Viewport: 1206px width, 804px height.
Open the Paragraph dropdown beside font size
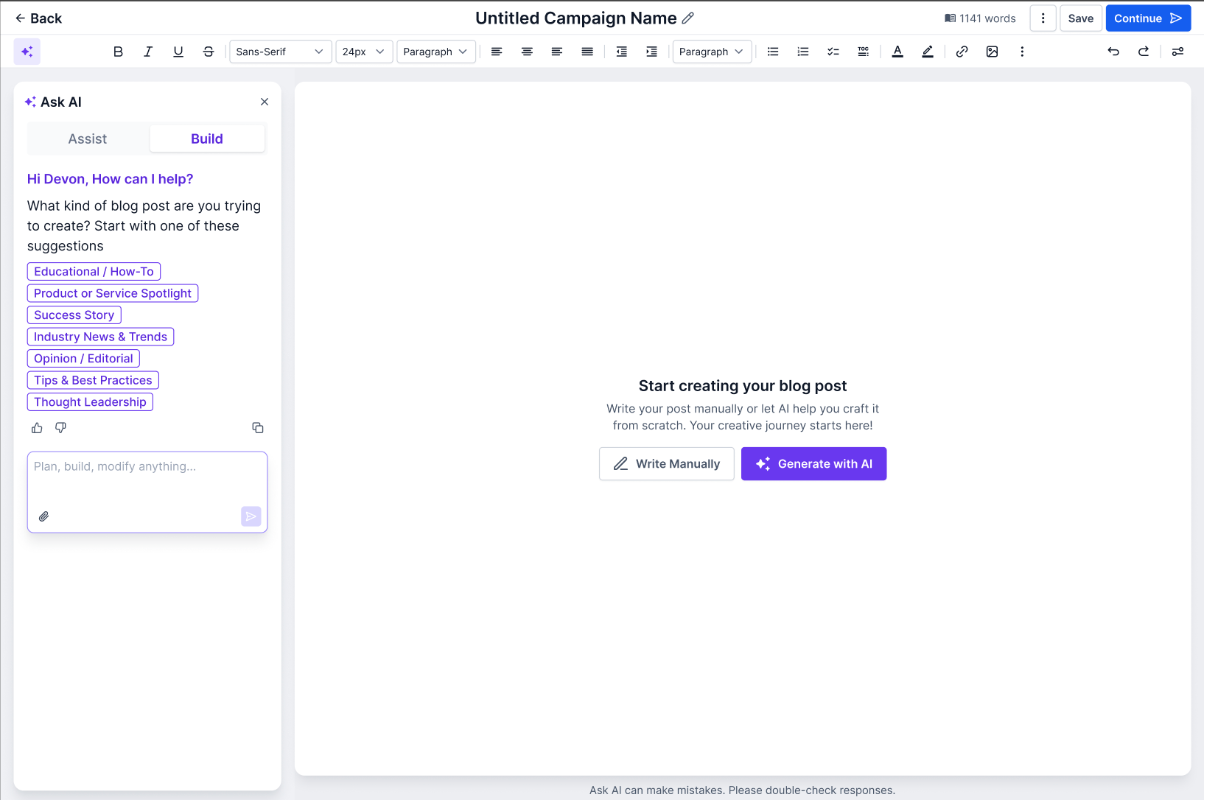click(x=436, y=52)
